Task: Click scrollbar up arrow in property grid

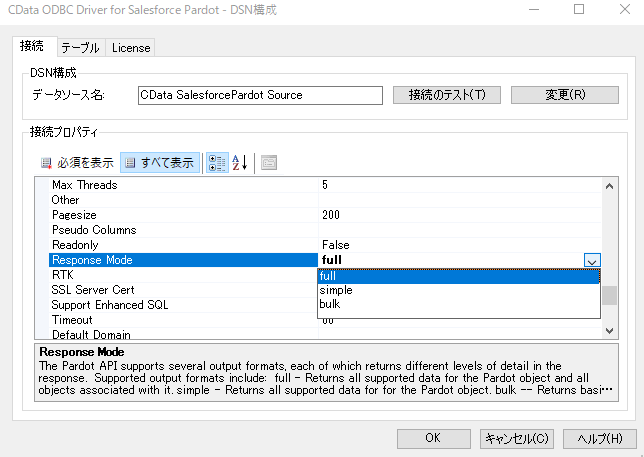Action: pyautogui.click(x=610, y=186)
